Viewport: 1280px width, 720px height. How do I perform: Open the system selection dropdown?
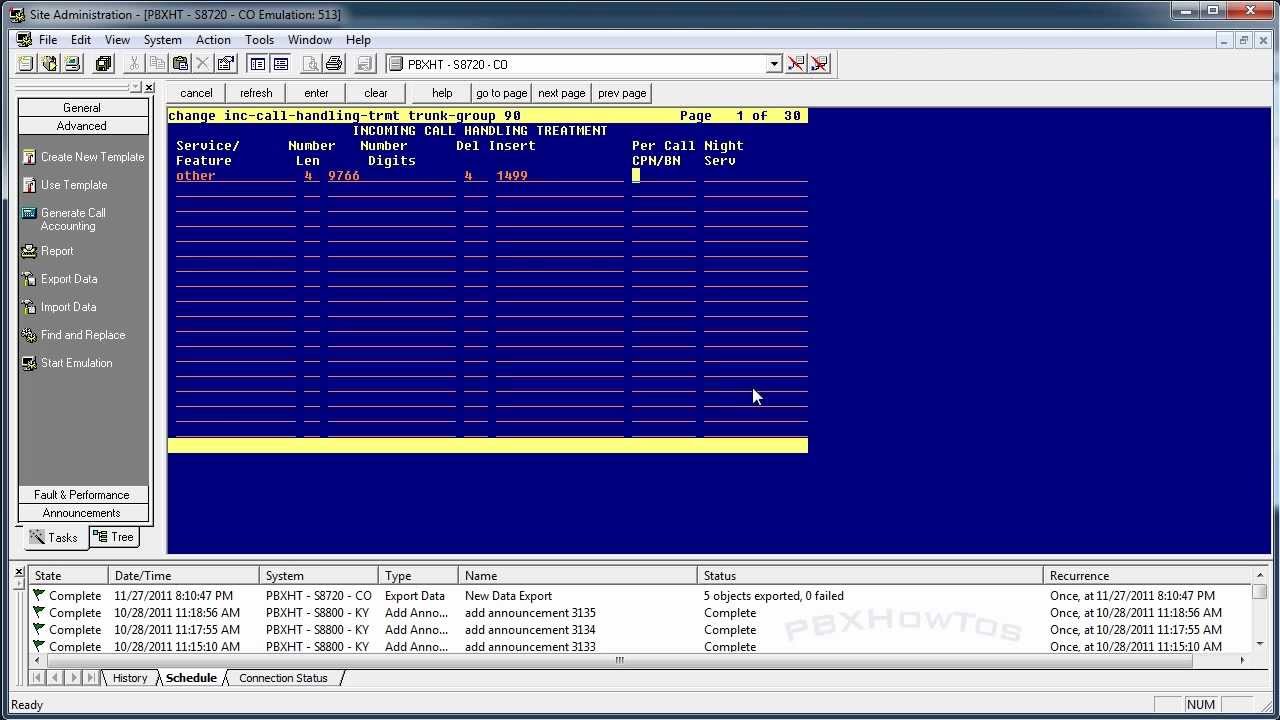pyautogui.click(x=774, y=64)
